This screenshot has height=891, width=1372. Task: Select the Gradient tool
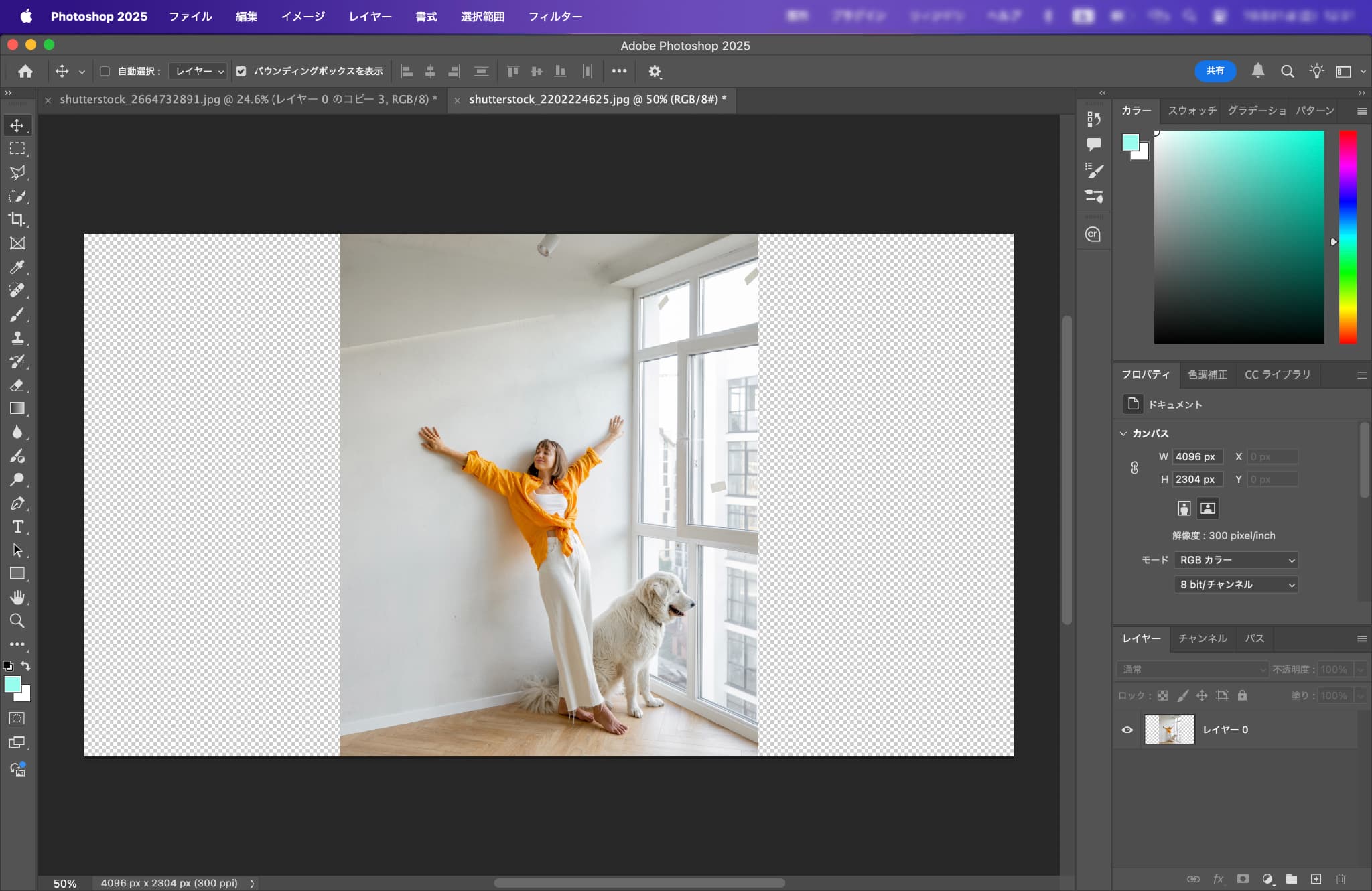tap(17, 409)
